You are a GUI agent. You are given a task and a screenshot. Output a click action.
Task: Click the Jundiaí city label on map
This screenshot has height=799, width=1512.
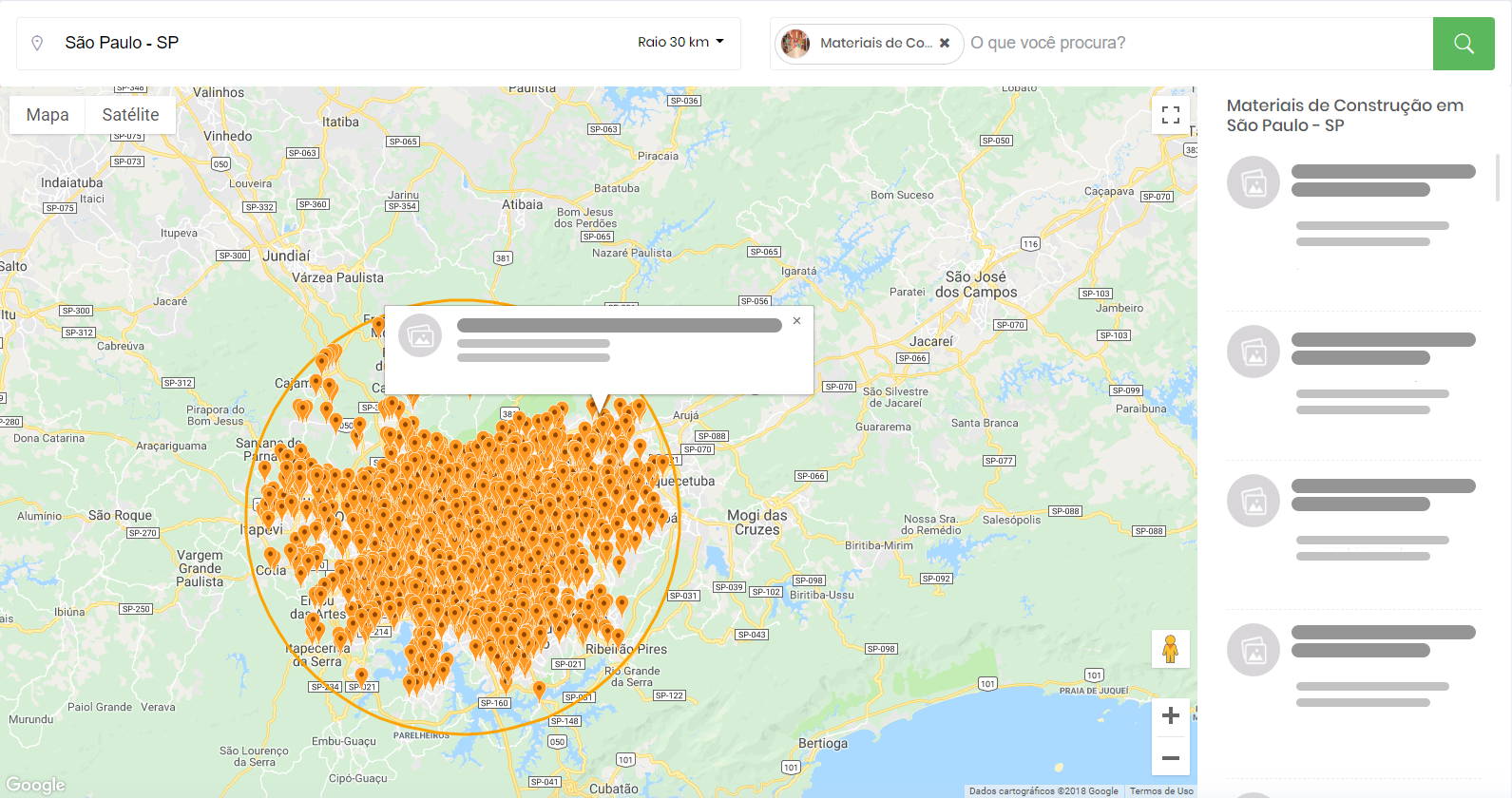point(286,256)
